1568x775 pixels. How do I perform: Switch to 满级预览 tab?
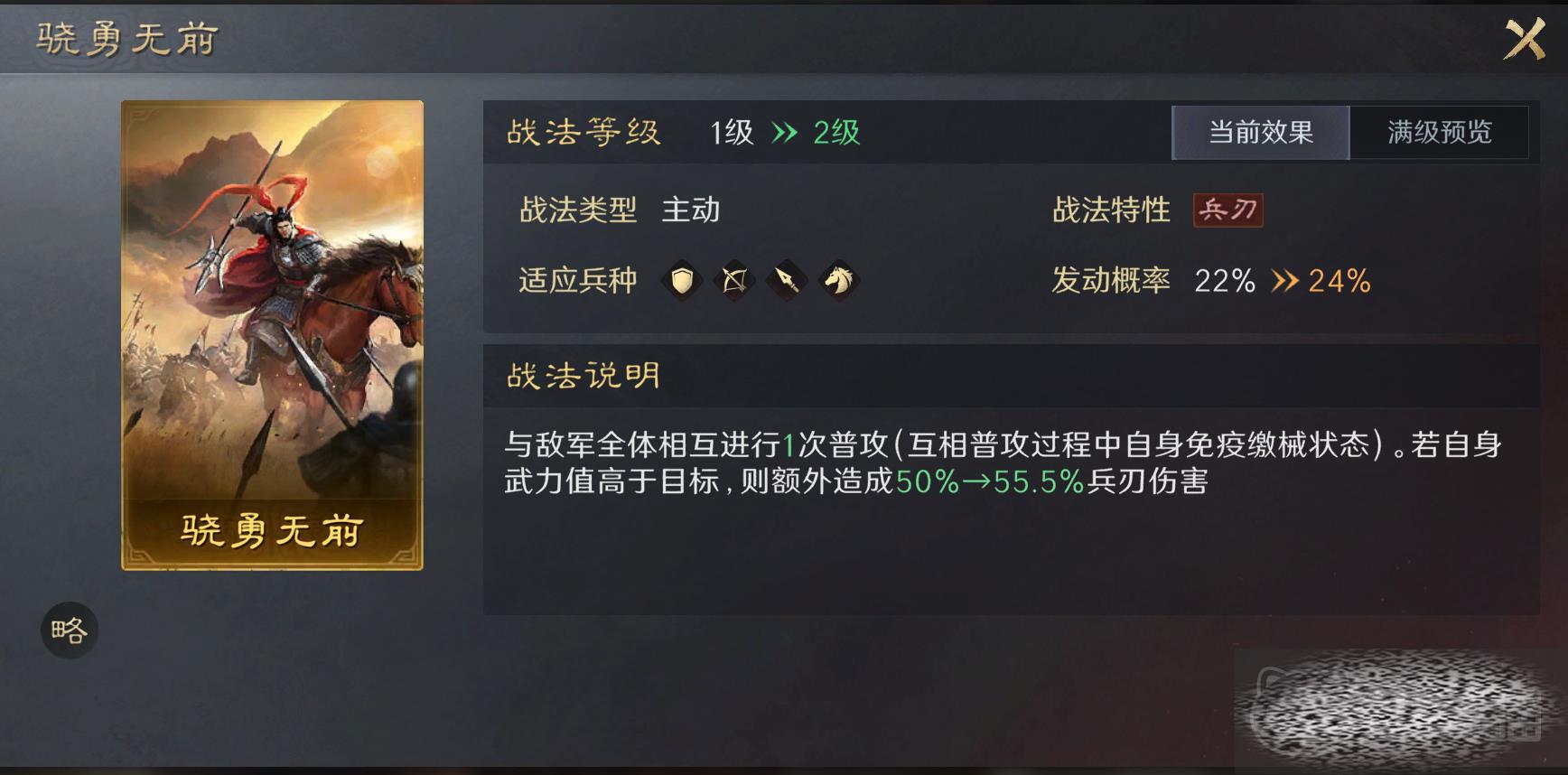point(1440,133)
